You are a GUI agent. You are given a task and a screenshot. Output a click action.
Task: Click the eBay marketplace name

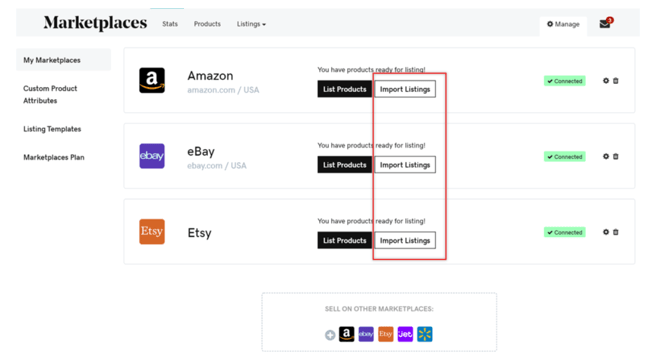[201, 151]
